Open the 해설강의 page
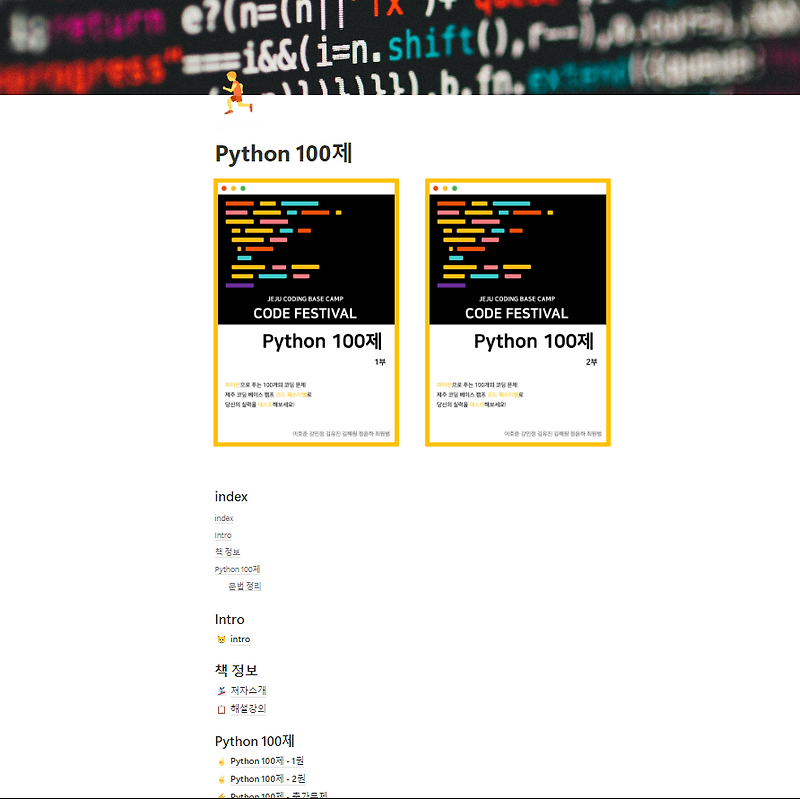Screen dimensions: 800x799 pos(250,707)
